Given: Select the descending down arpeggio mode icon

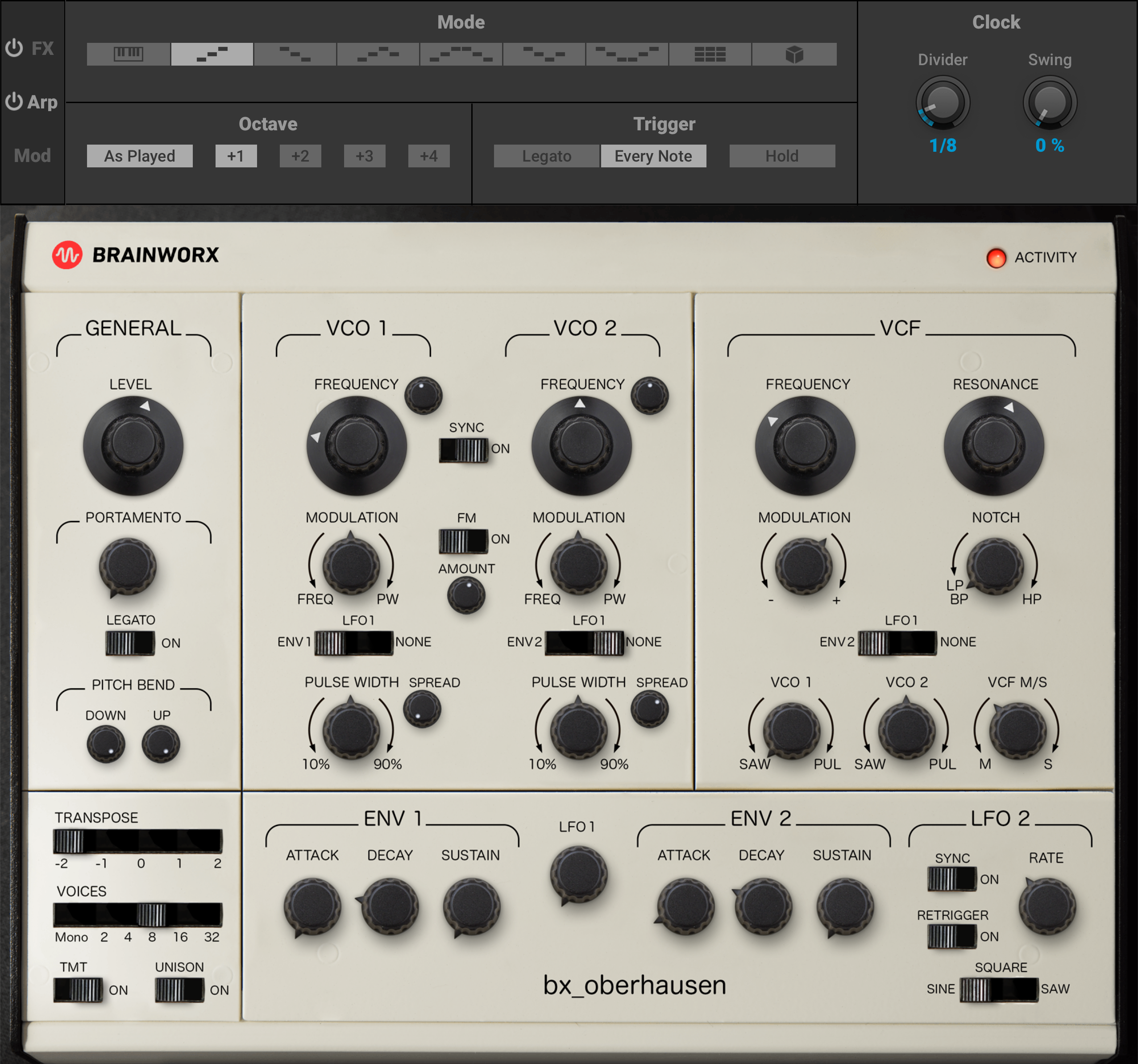Looking at the screenshot, I should [x=294, y=54].
